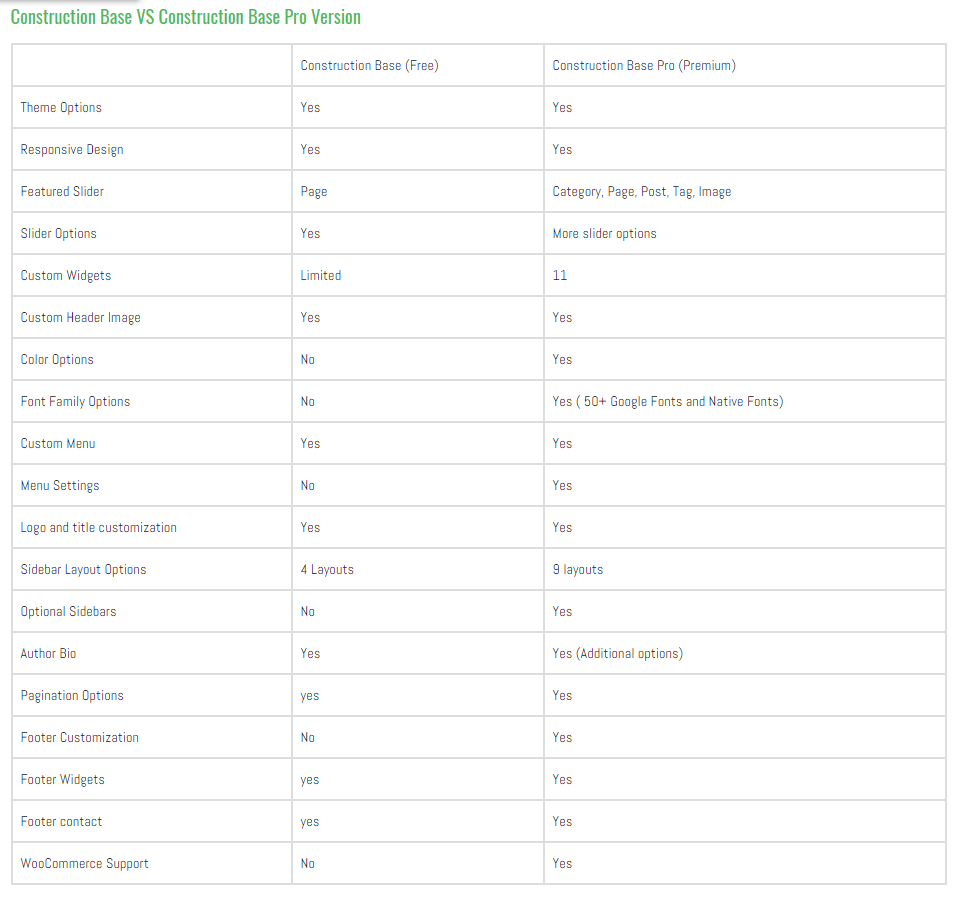Click the 'Color Options' row label
The image size is (959, 900).
(57, 360)
